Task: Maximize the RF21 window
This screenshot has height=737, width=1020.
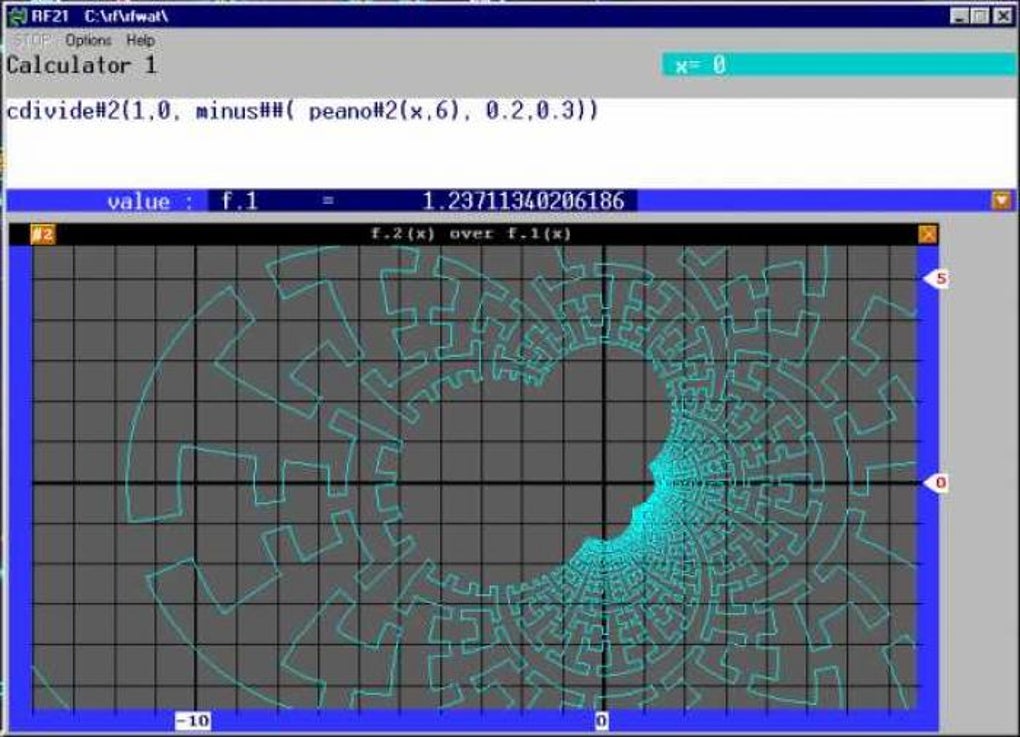Action: coord(980,16)
